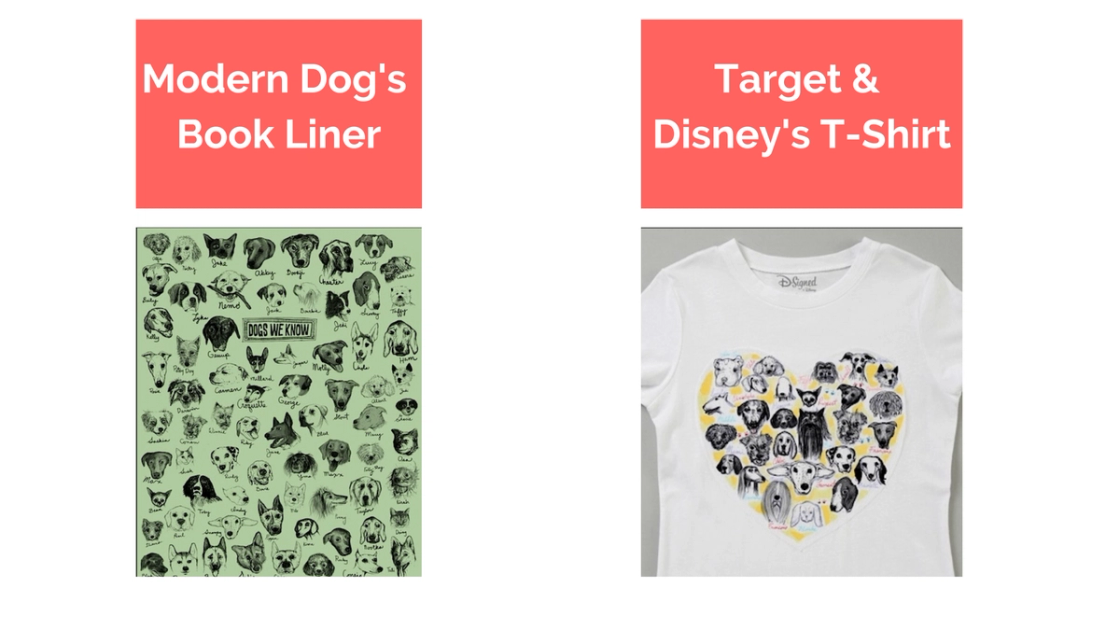This screenshot has height=630, width=1120.
Task: Click the small cat-like face in the heart
Action: tap(809, 396)
